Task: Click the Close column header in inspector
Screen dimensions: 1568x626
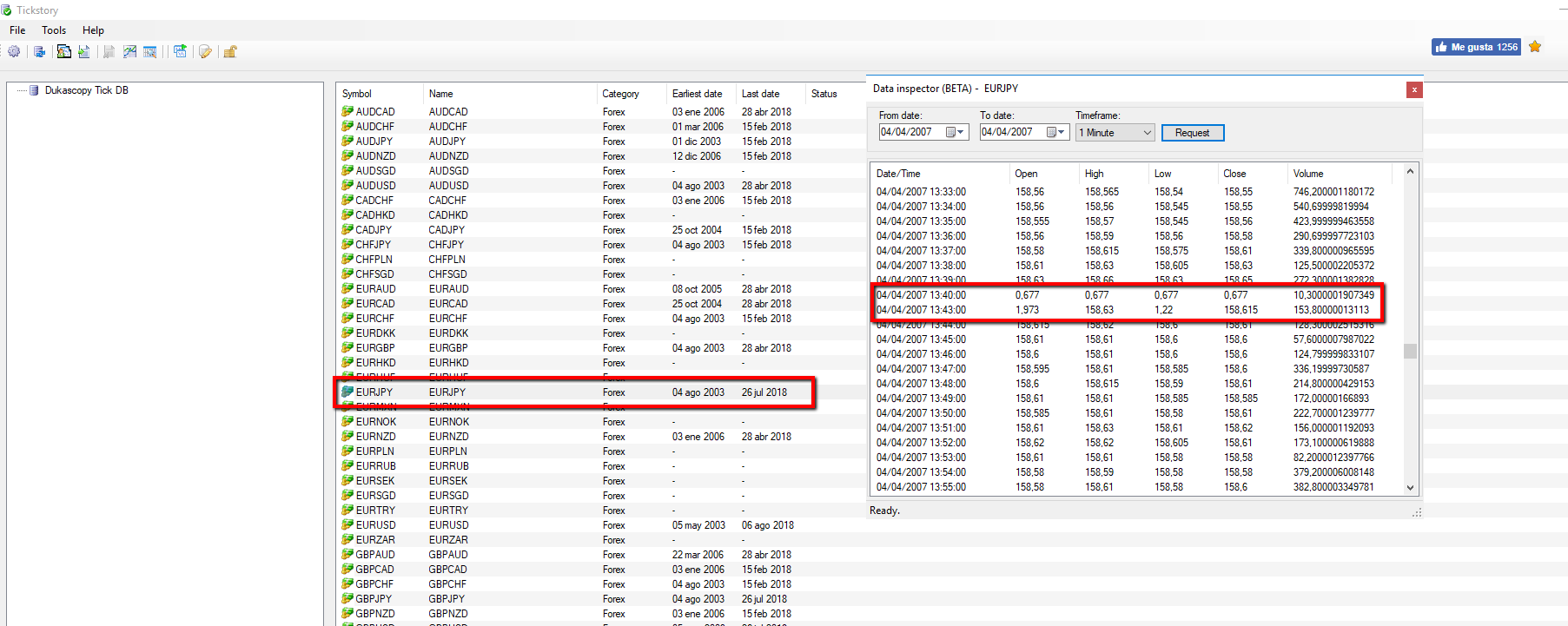Action: [x=1253, y=174]
